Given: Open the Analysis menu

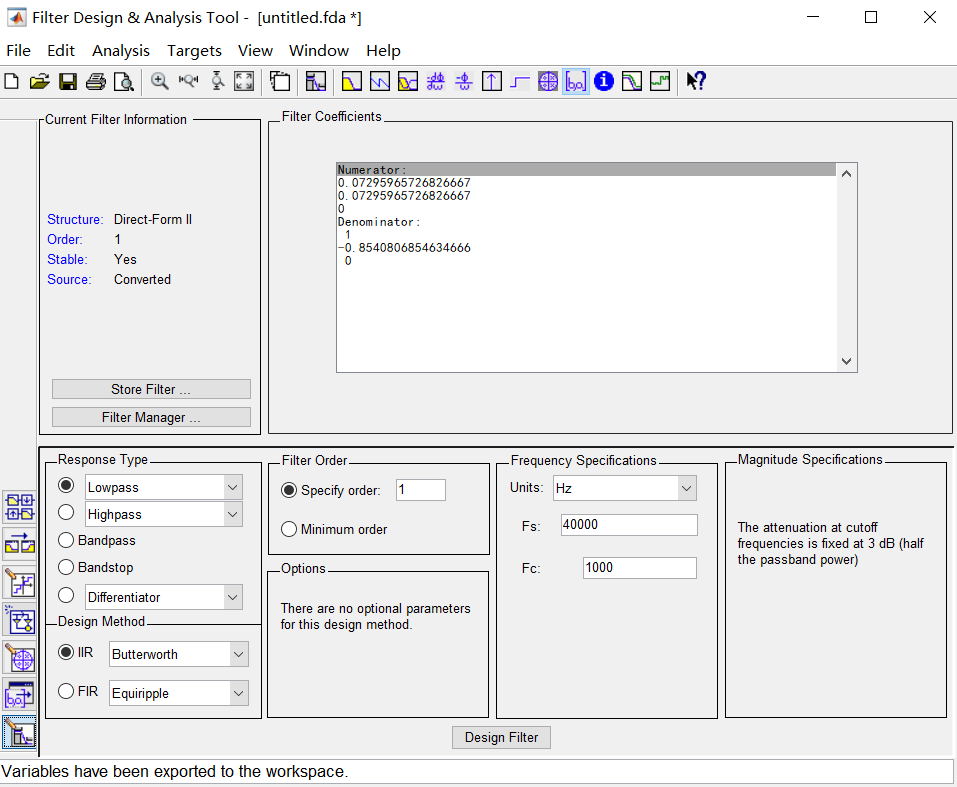Looking at the screenshot, I should tap(121, 51).
